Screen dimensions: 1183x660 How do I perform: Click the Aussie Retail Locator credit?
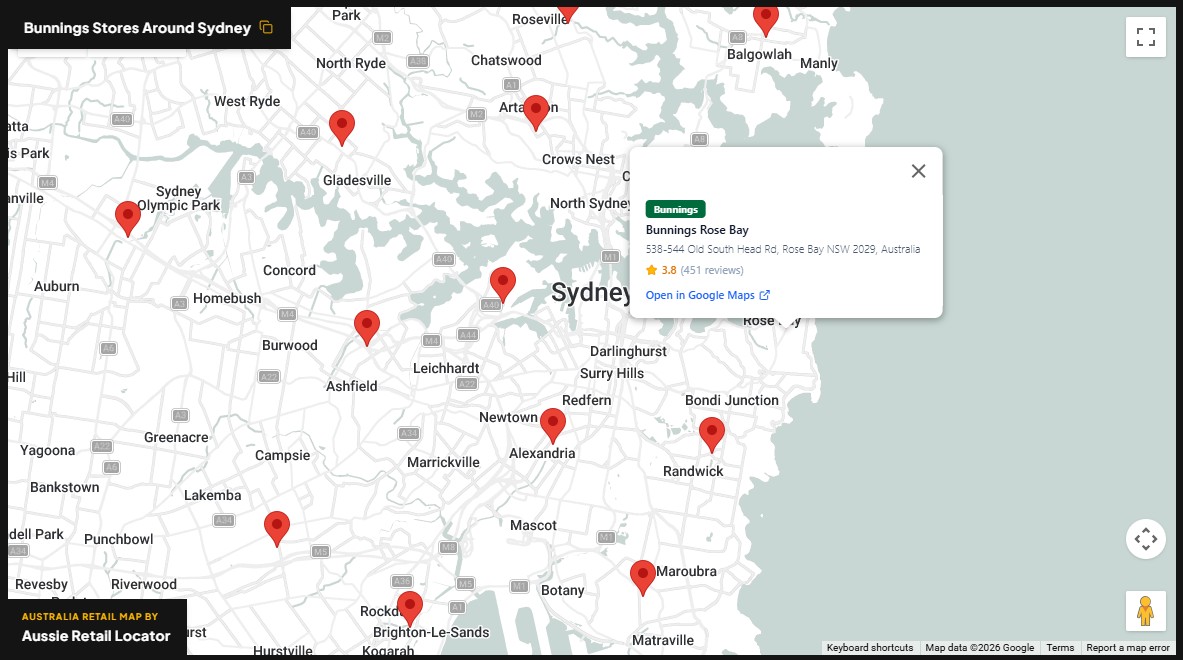[x=96, y=636]
